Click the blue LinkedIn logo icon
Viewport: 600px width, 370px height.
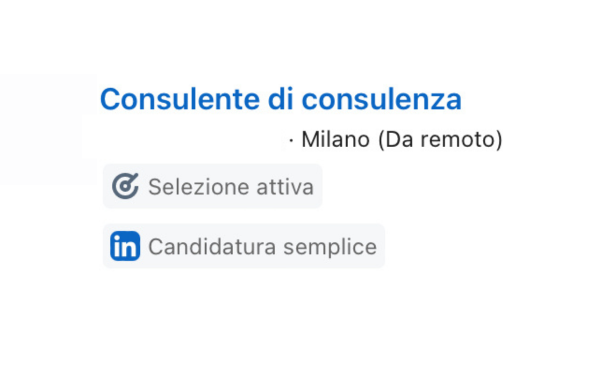[125, 246]
